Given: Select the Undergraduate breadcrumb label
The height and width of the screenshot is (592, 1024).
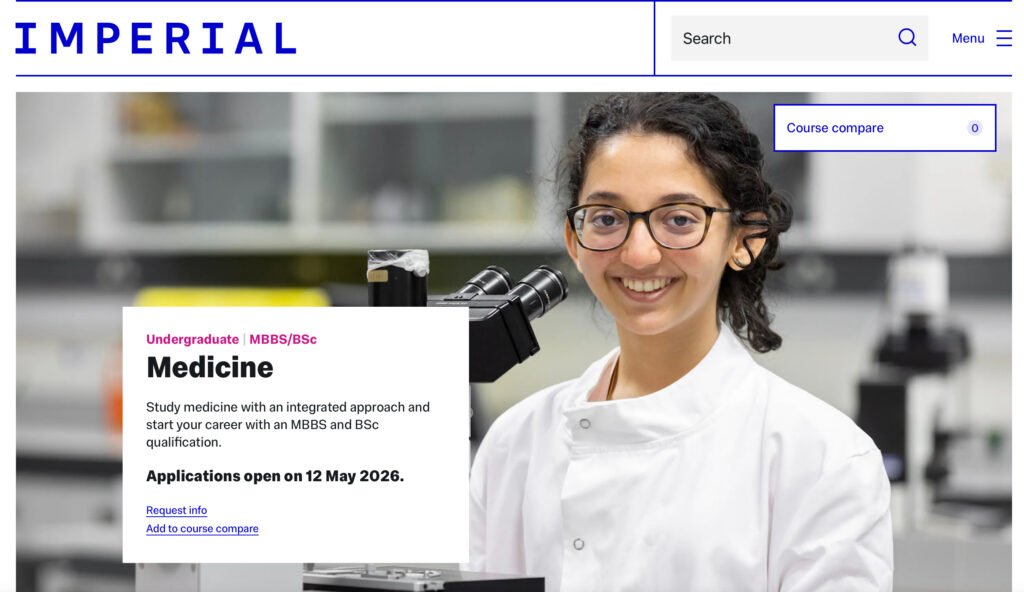Looking at the screenshot, I should [190, 339].
